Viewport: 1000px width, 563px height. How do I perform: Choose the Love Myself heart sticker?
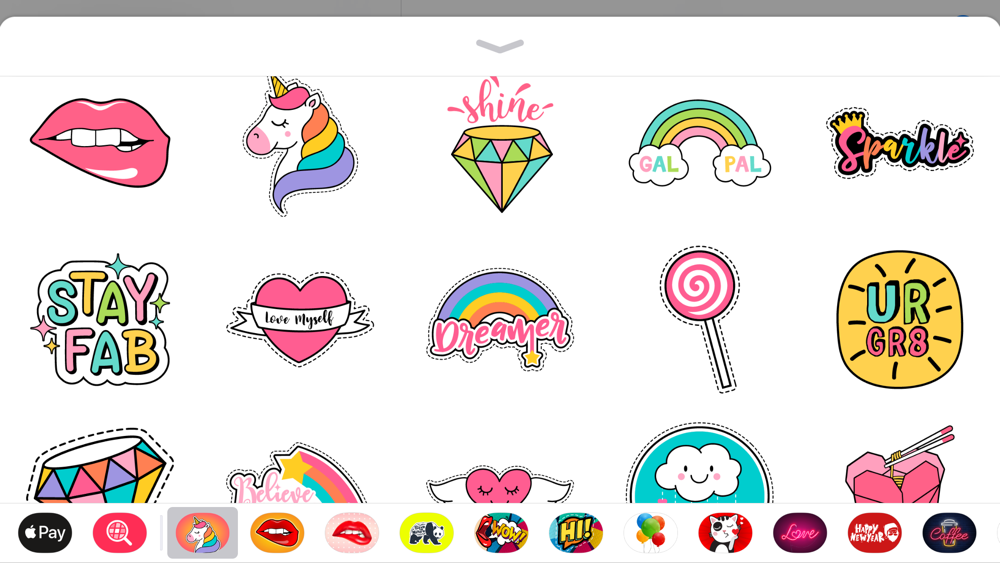click(x=300, y=319)
